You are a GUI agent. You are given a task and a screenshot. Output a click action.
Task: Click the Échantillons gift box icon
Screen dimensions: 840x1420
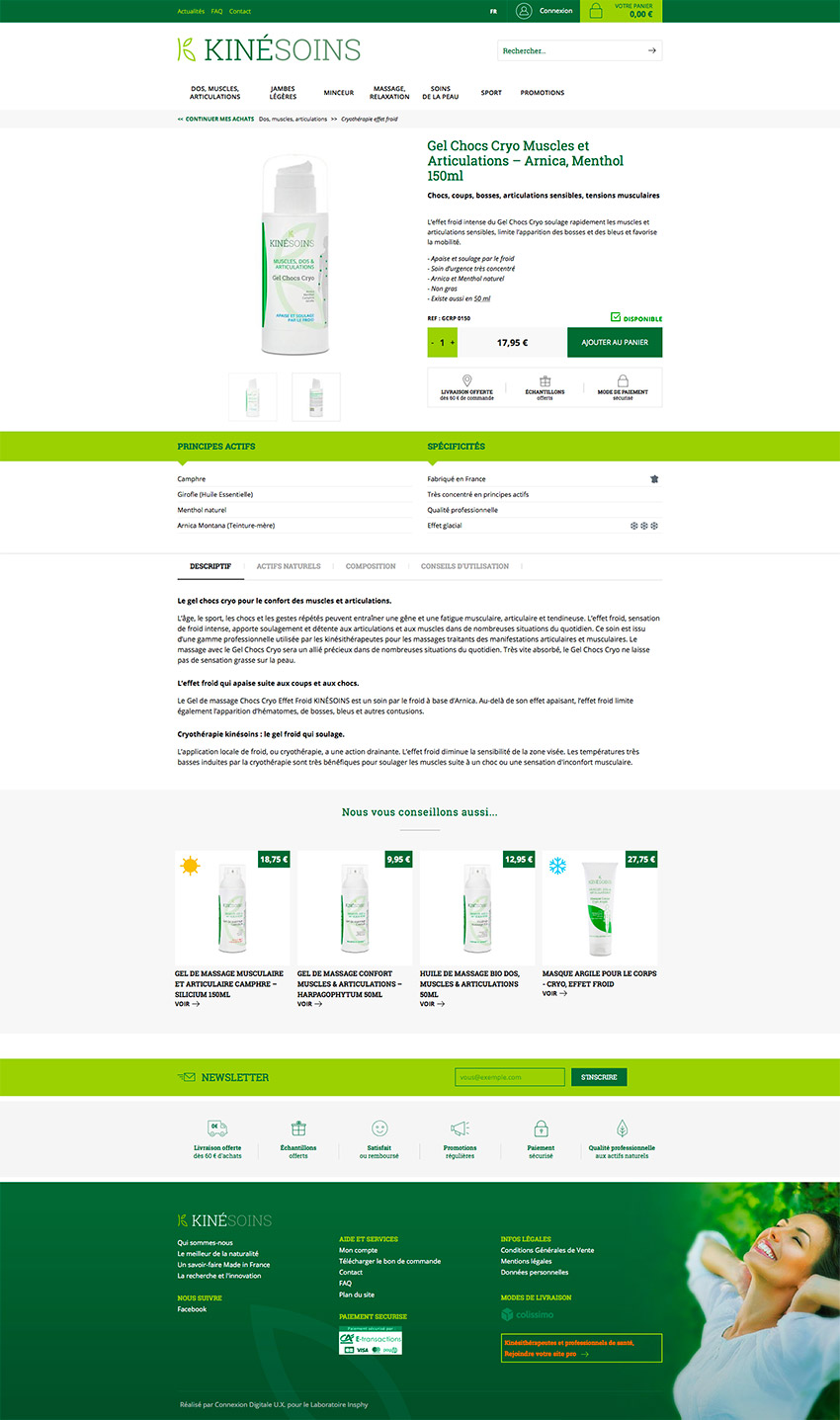[545, 380]
